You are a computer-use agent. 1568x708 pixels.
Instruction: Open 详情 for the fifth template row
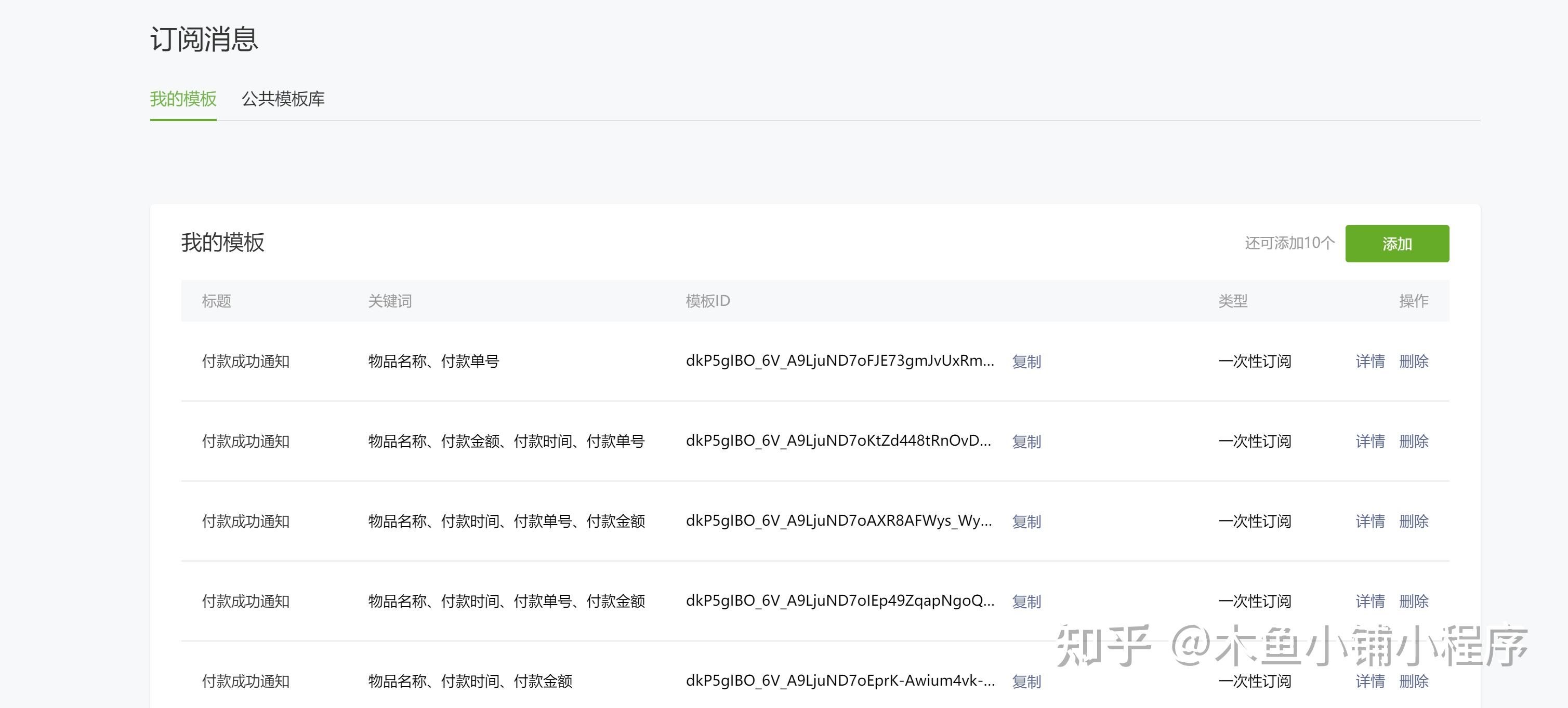[1369, 681]
